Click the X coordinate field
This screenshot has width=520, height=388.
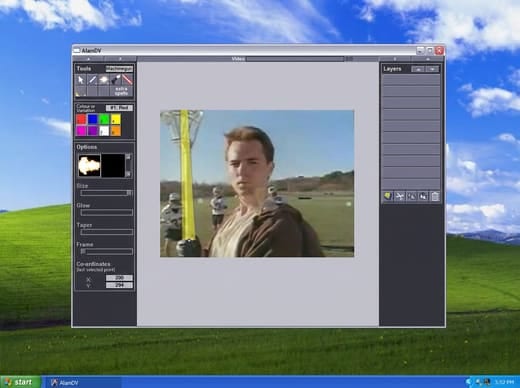(119, 278)
